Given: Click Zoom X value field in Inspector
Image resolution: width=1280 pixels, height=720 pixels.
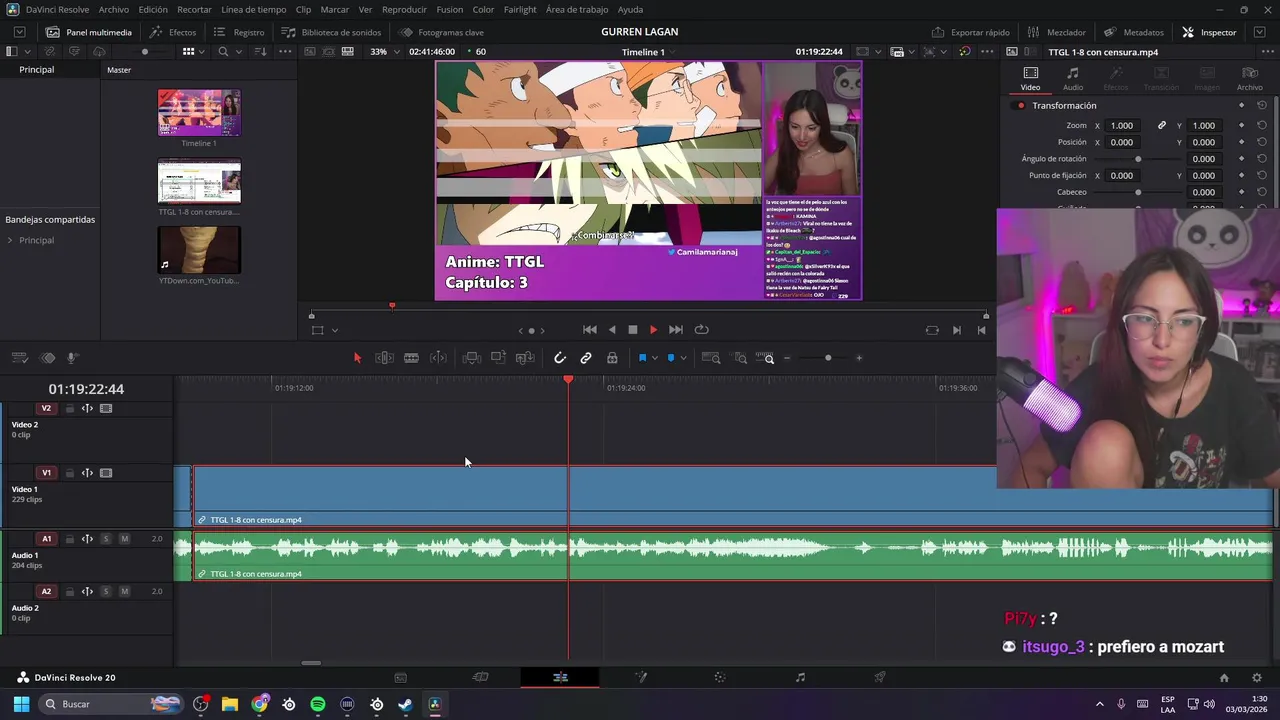Looking at the screenshot, I should coord(1122,126).
